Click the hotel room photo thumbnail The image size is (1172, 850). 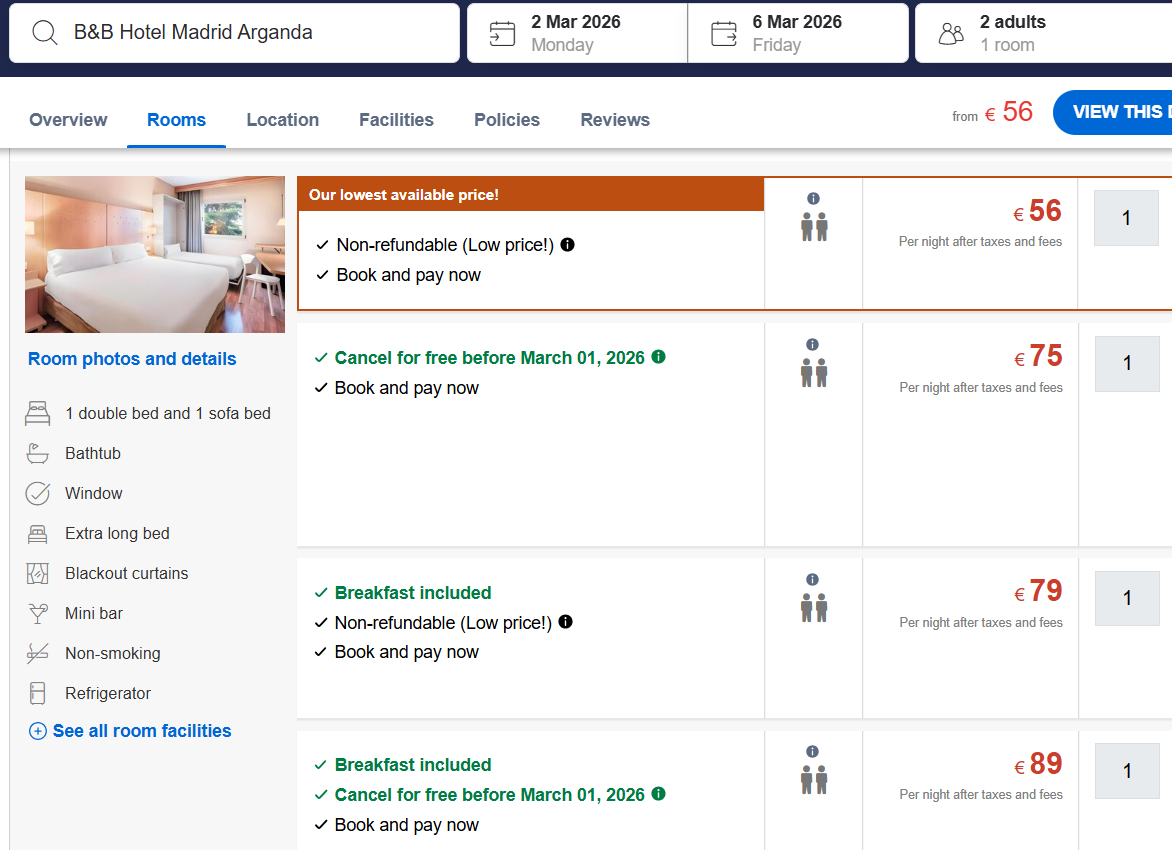click(155, 254)
